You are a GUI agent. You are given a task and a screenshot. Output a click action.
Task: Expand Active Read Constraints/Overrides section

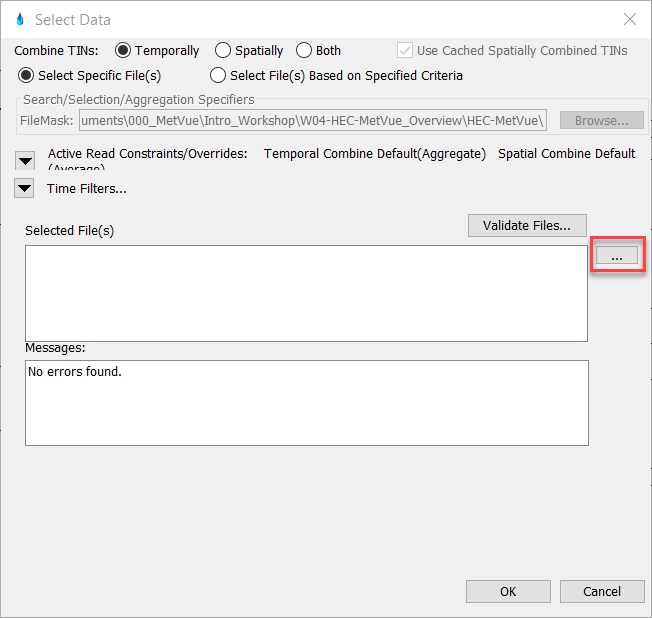coord(25,160)
